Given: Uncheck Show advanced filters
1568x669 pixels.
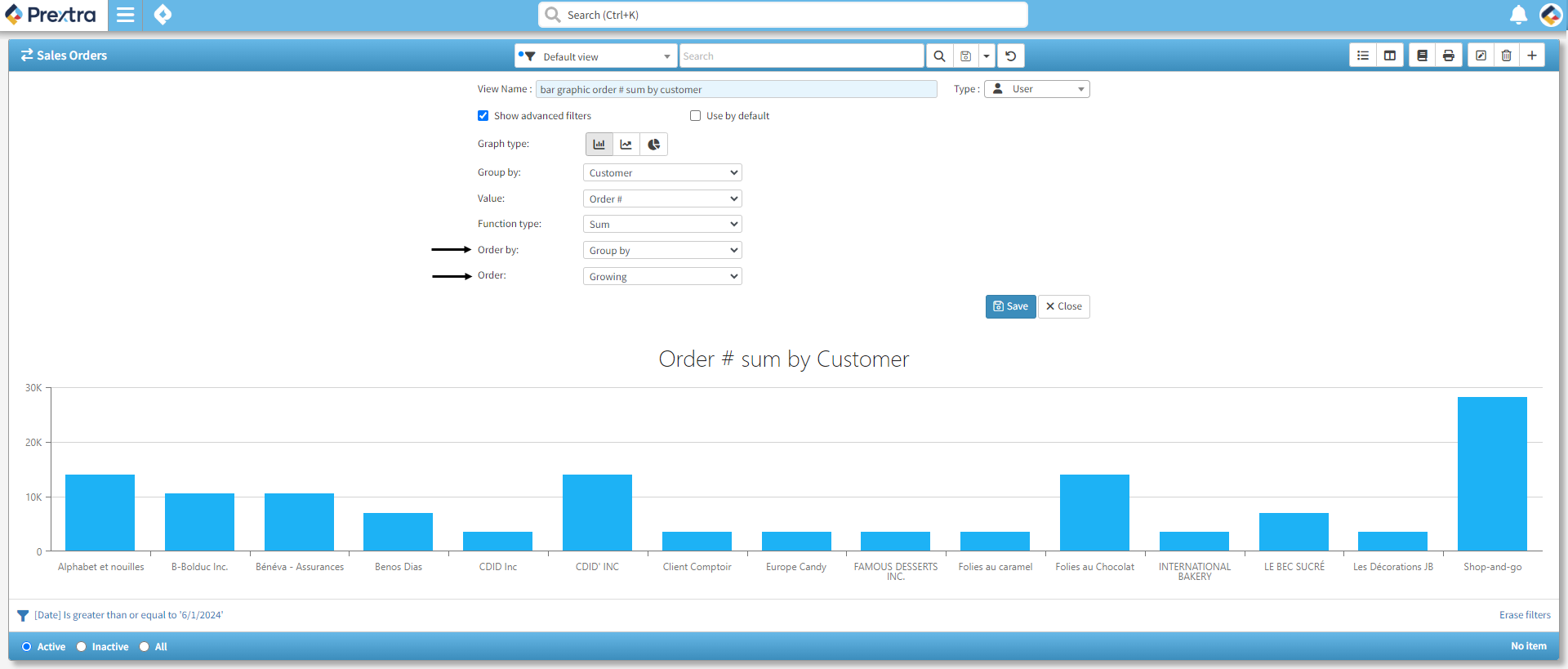Looking at the screenshot, I should coord(483,116).
